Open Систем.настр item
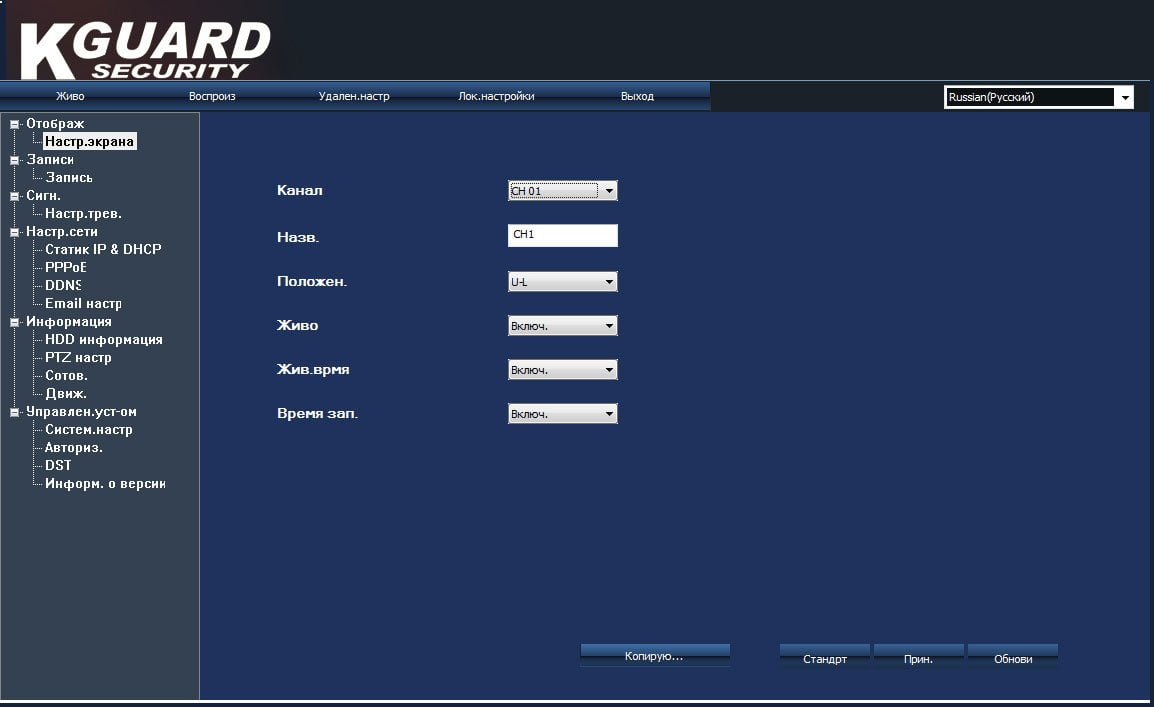 [88, 430]
